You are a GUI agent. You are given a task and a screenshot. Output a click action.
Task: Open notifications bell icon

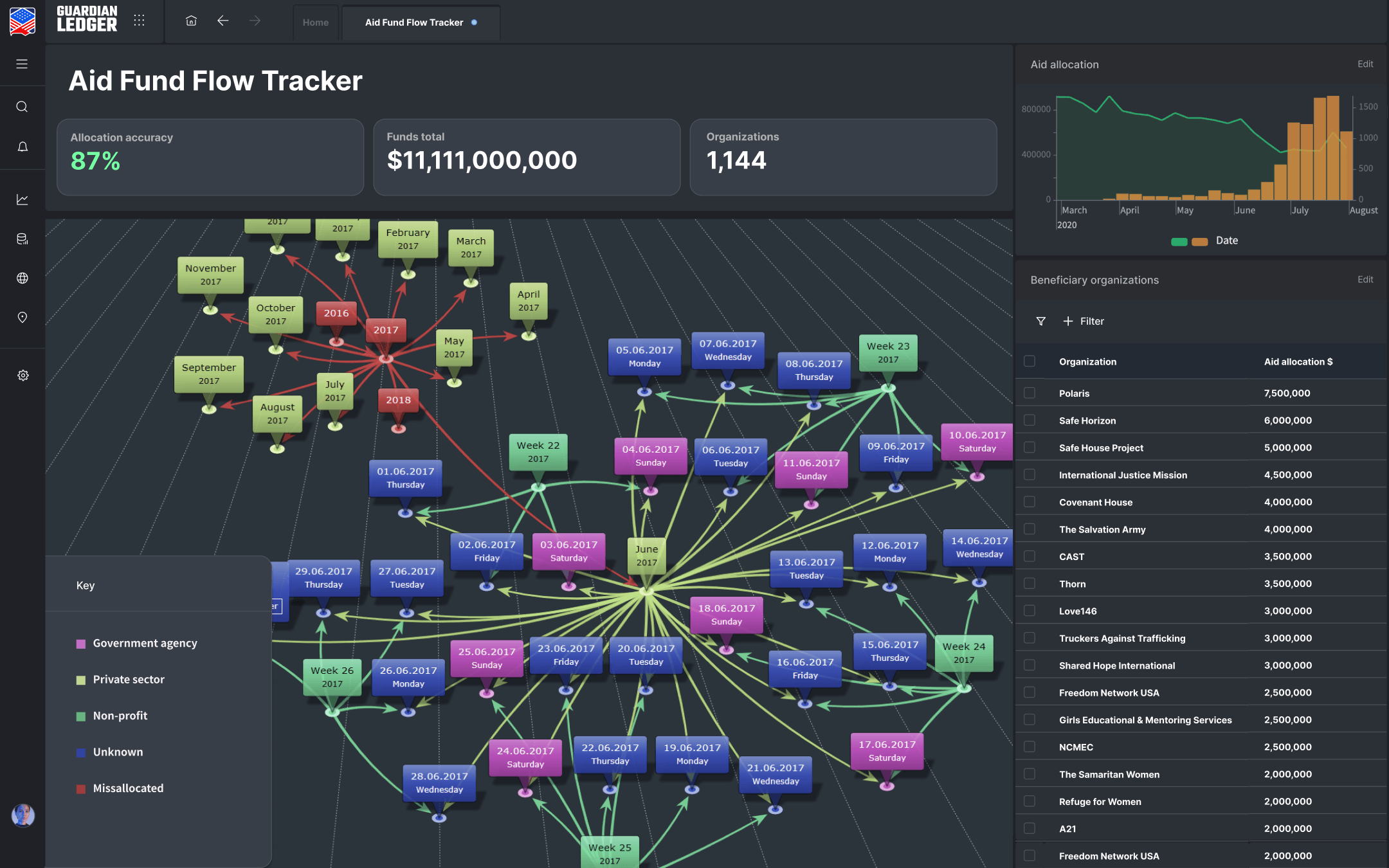(x=22, y=147)
